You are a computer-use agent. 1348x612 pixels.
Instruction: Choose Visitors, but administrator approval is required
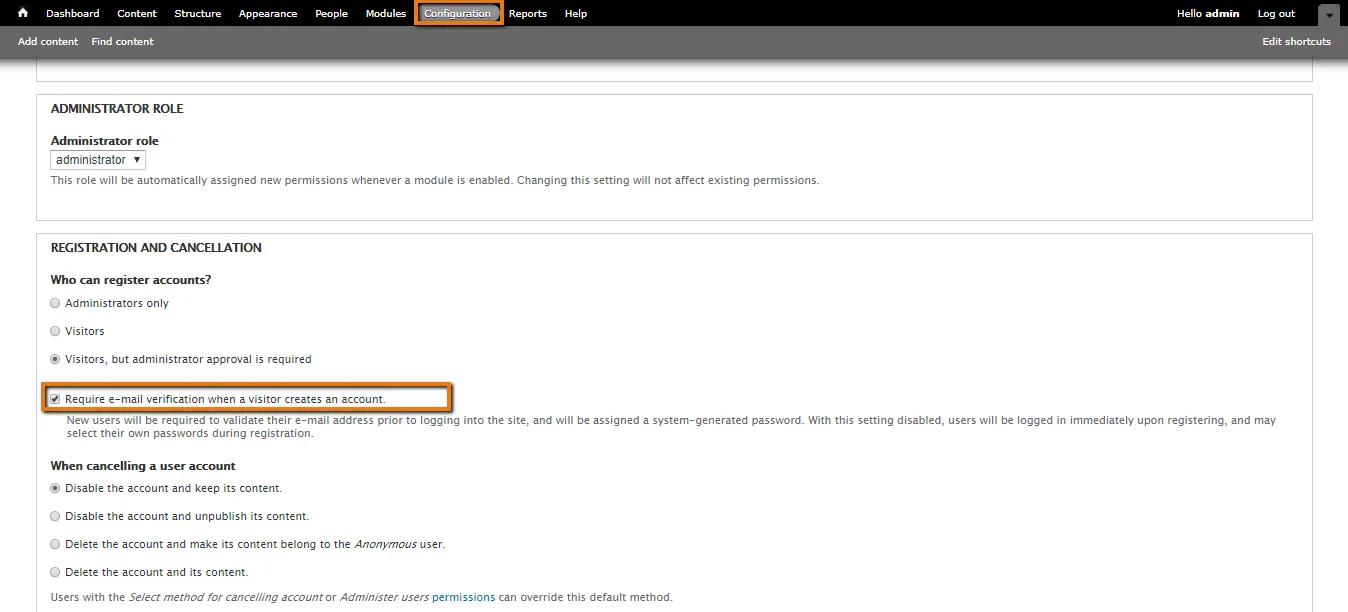pyautogui.click(x=55, y=359)
